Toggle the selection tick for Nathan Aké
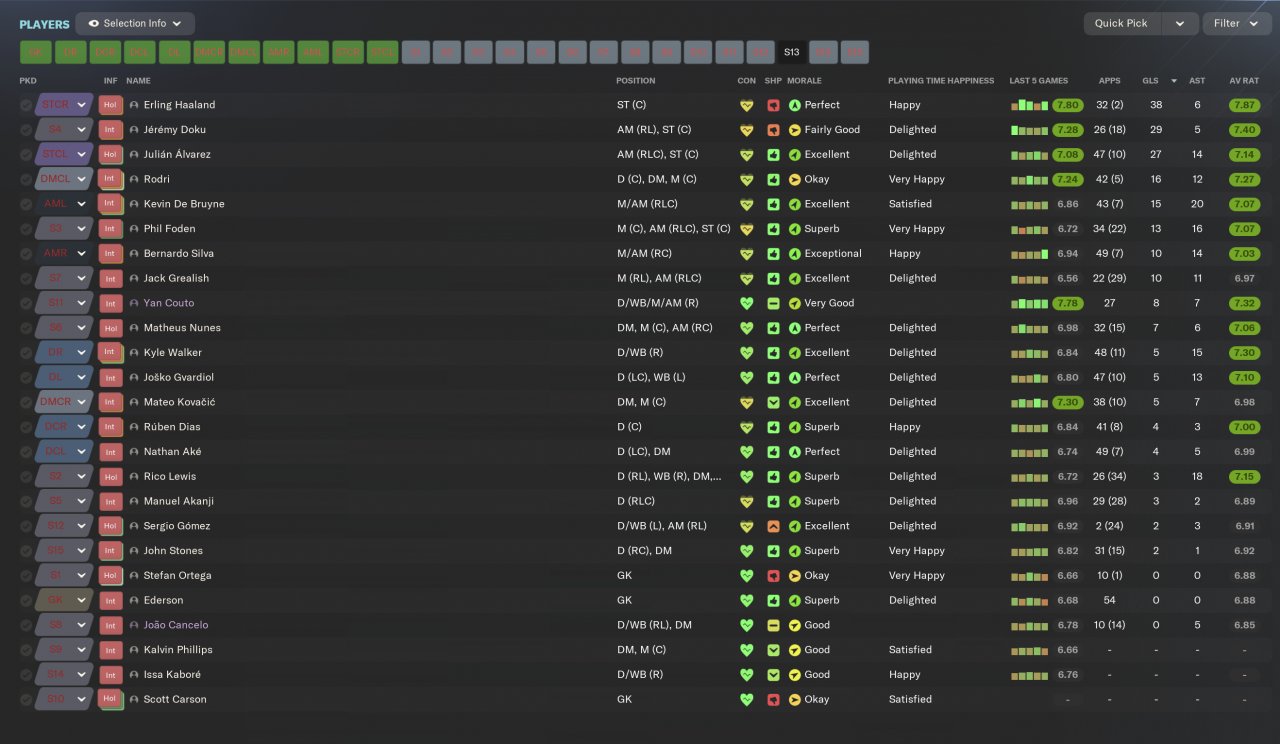 pos(25,452)
